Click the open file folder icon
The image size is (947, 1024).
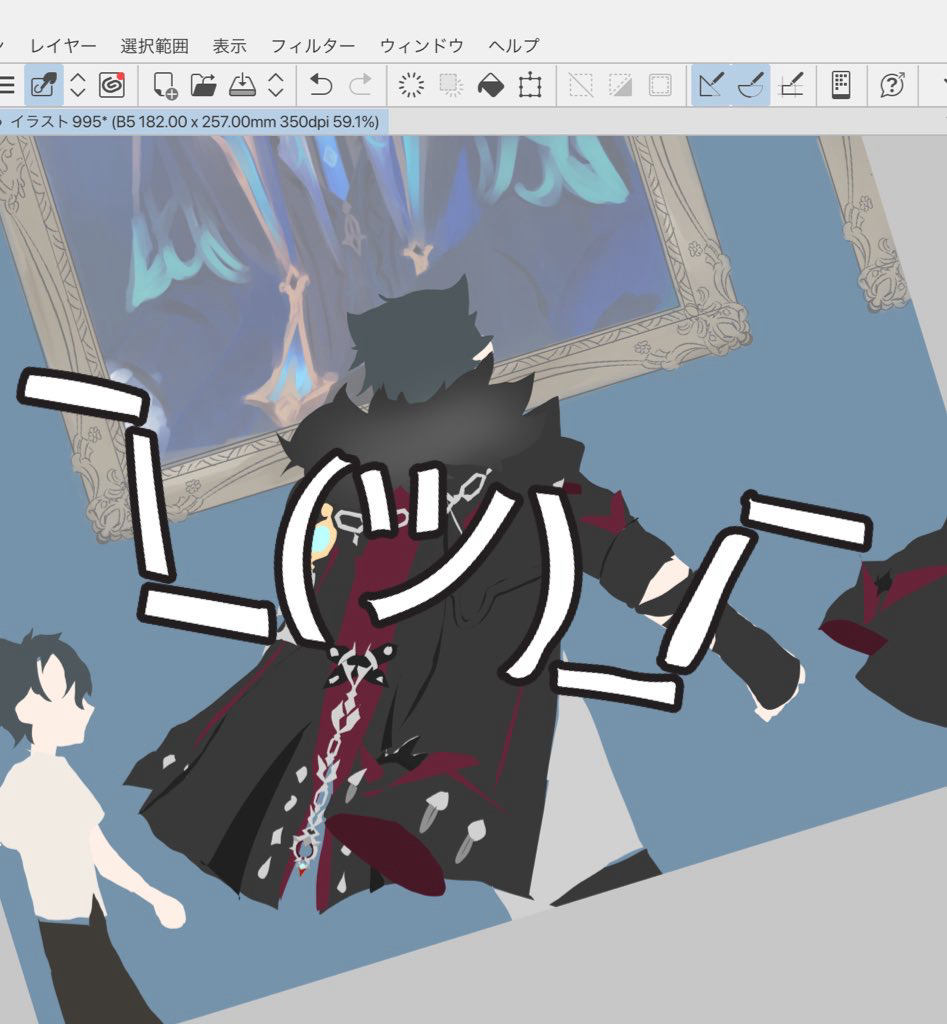[x=204, y=85]
